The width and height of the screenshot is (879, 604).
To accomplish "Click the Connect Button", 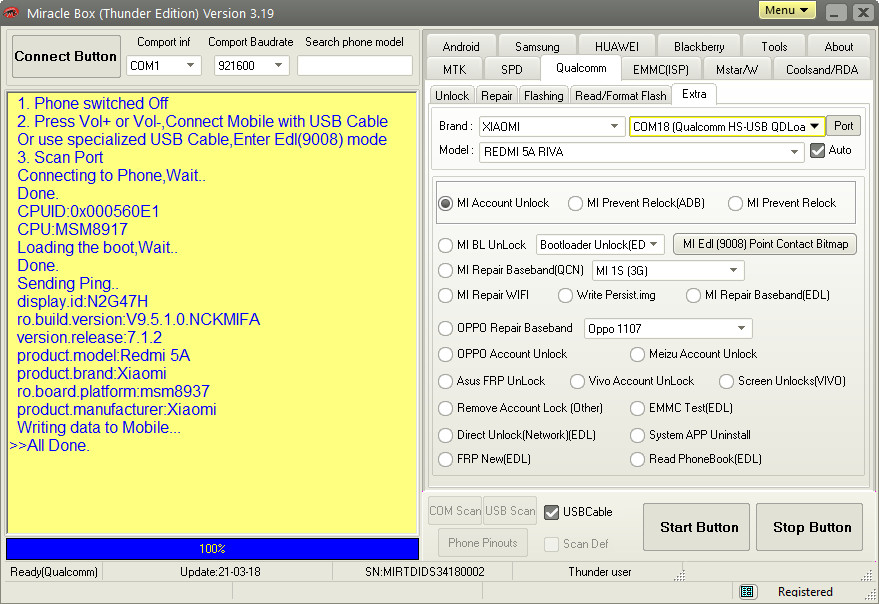I will point(66,56).
